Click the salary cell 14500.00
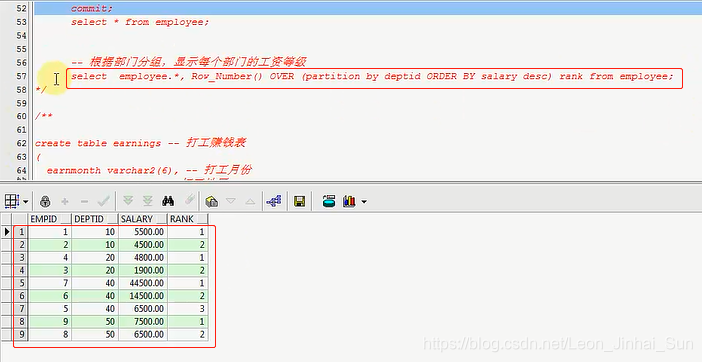 [143, 296]
